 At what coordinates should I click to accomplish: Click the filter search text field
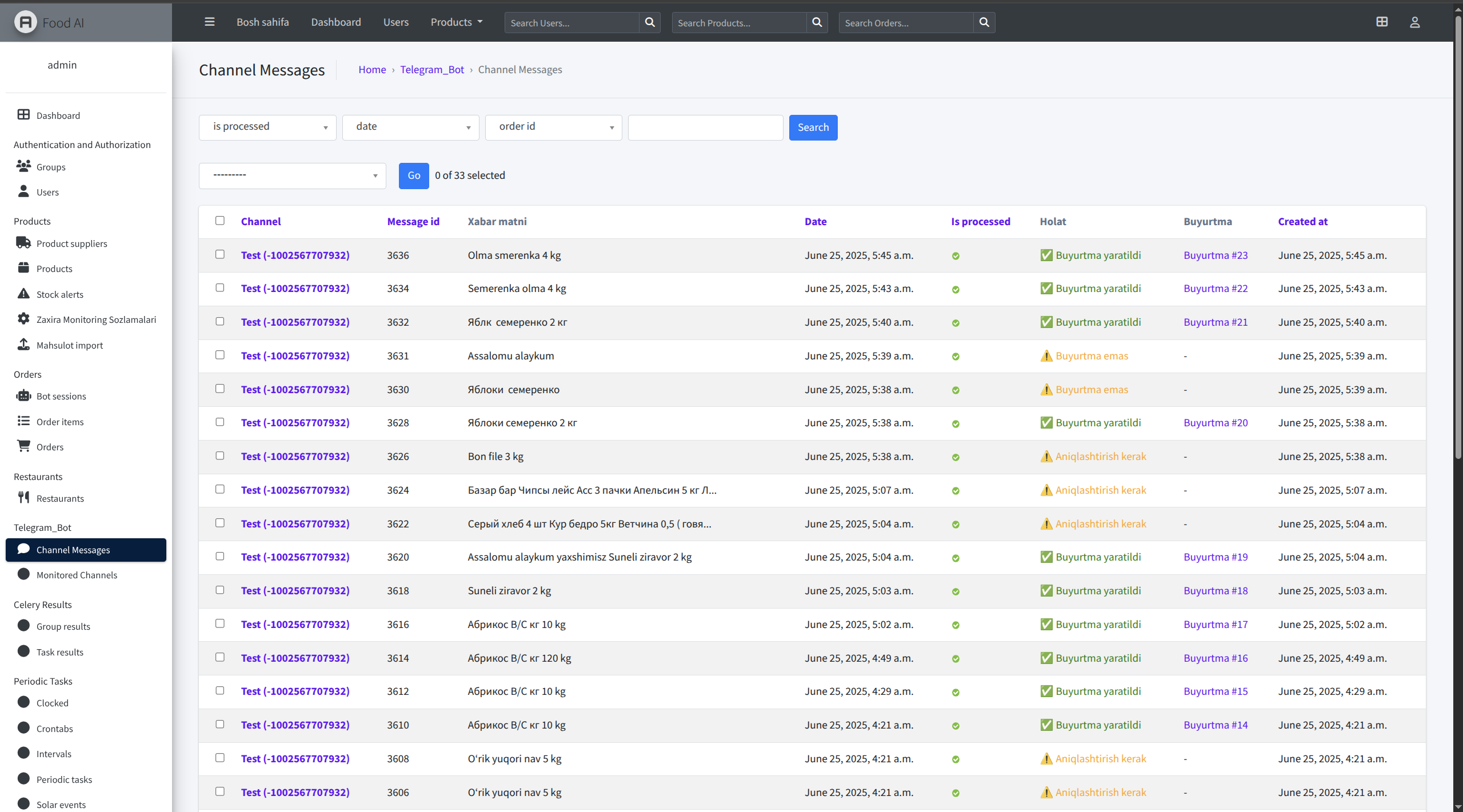[705, 127]
